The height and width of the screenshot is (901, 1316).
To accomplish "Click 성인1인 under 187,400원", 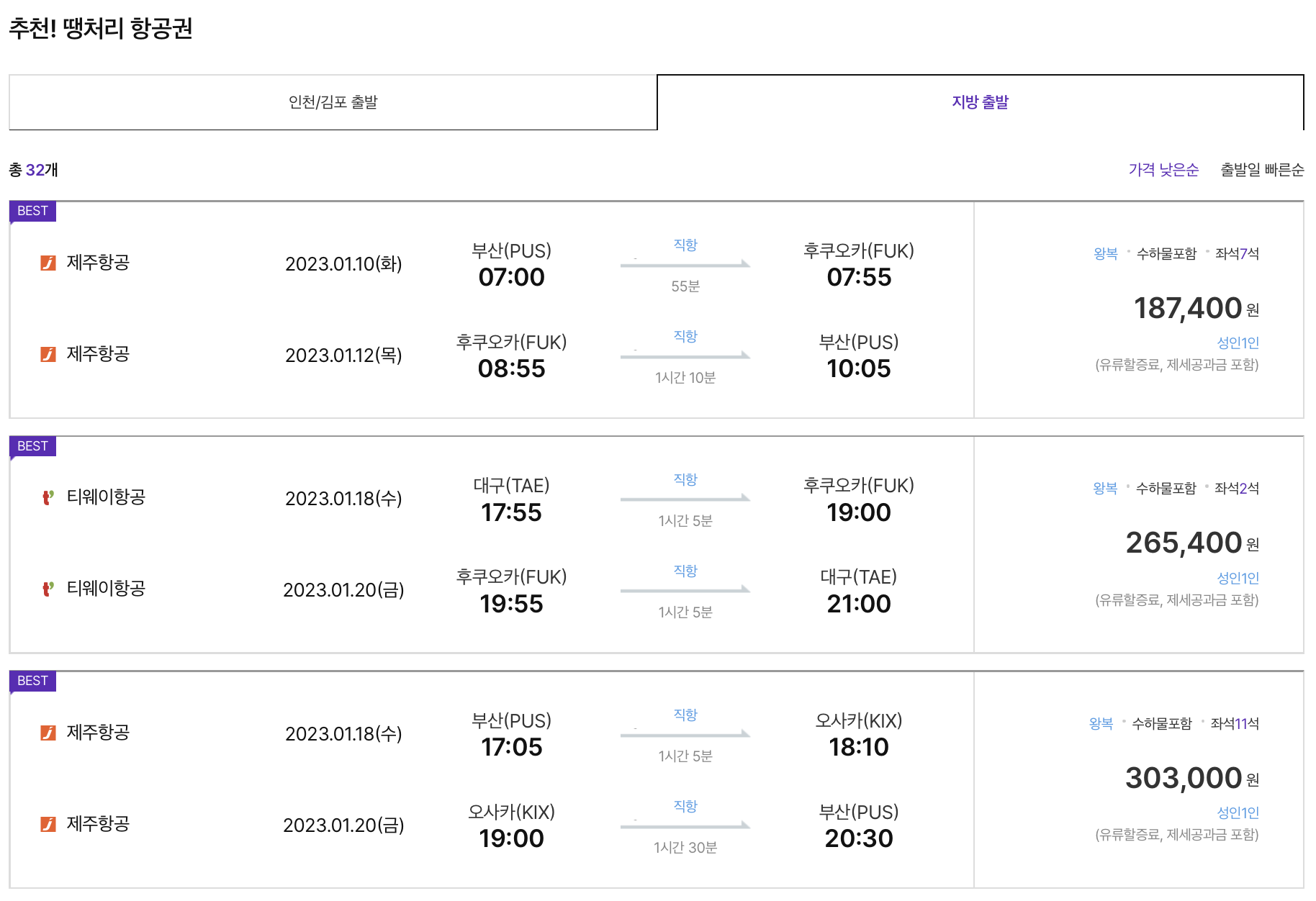I will pyautogui.click(x=1238, y=343).
